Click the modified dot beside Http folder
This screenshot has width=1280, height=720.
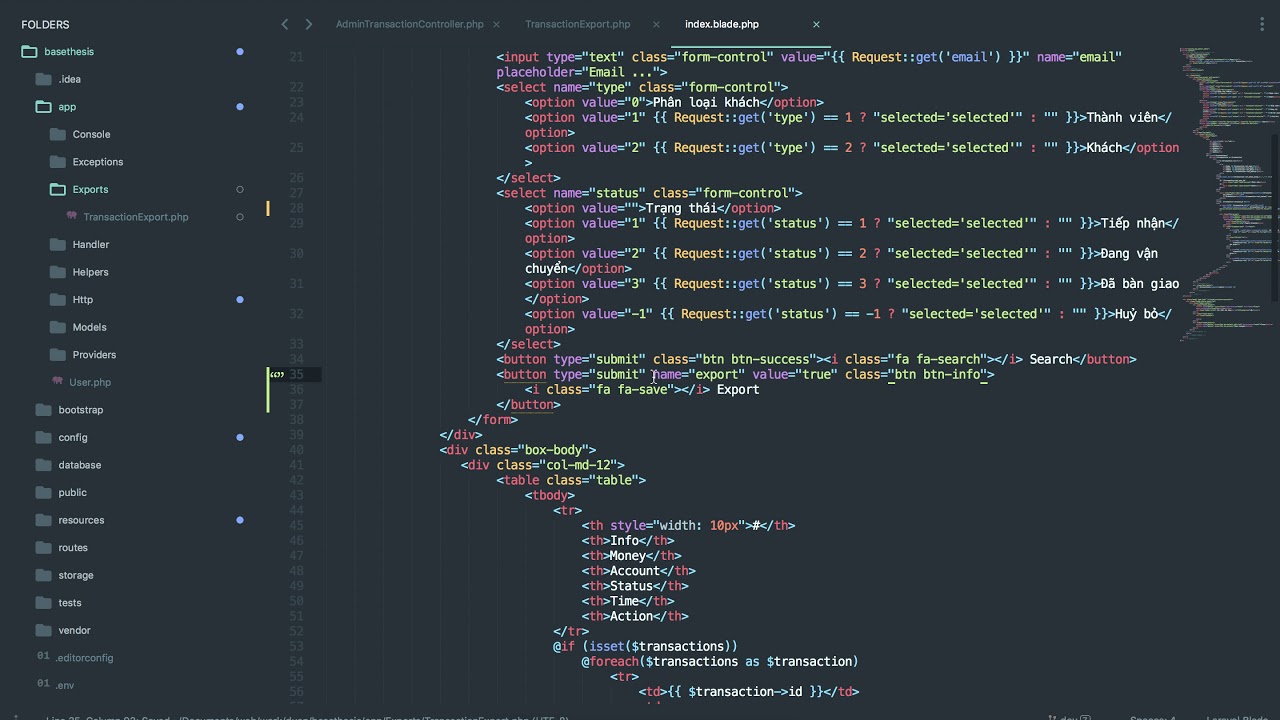[x=240, y=300]
